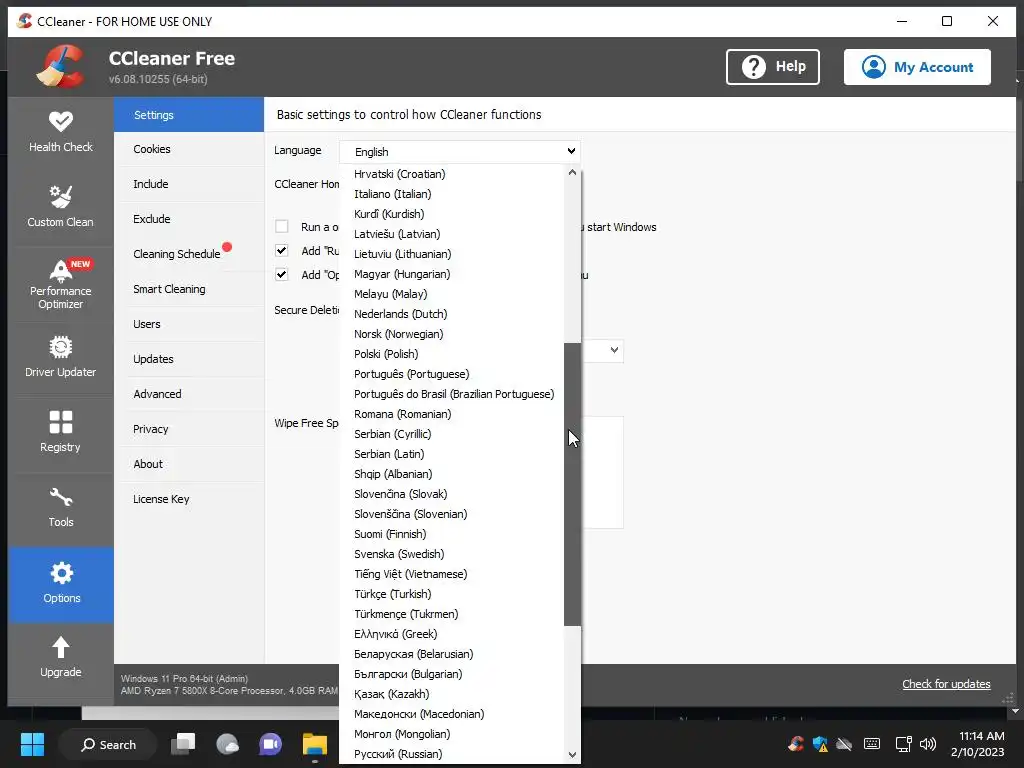Open clock and date flyout
This screenshot has width=1024, height=768.
tap(978, 744)
